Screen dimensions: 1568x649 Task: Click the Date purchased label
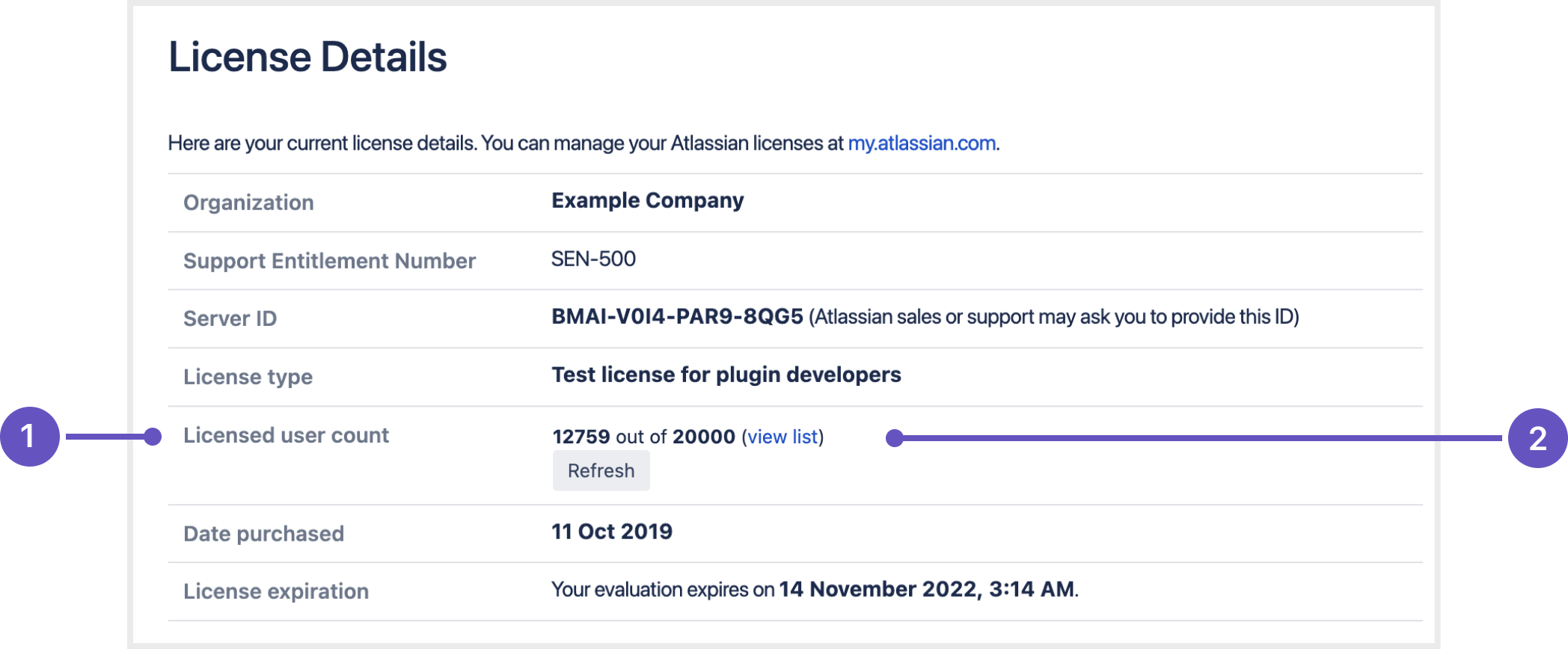pyautogui.click(x=263, y=534)
